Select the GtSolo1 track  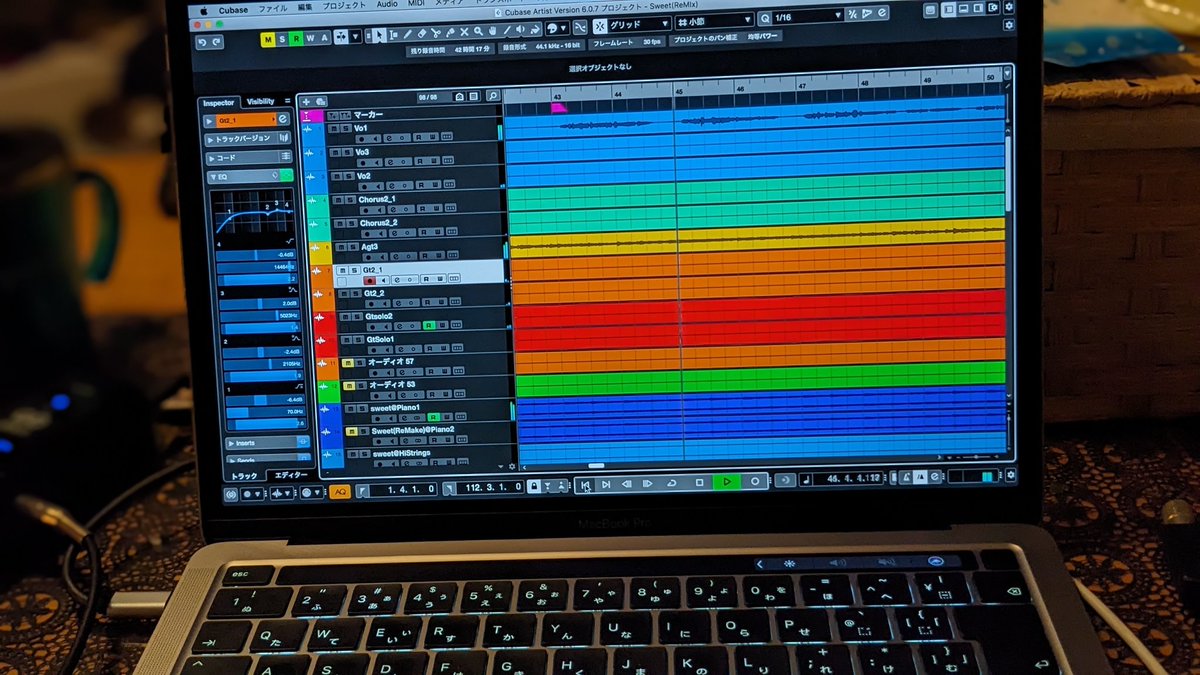tap(380, 340)
